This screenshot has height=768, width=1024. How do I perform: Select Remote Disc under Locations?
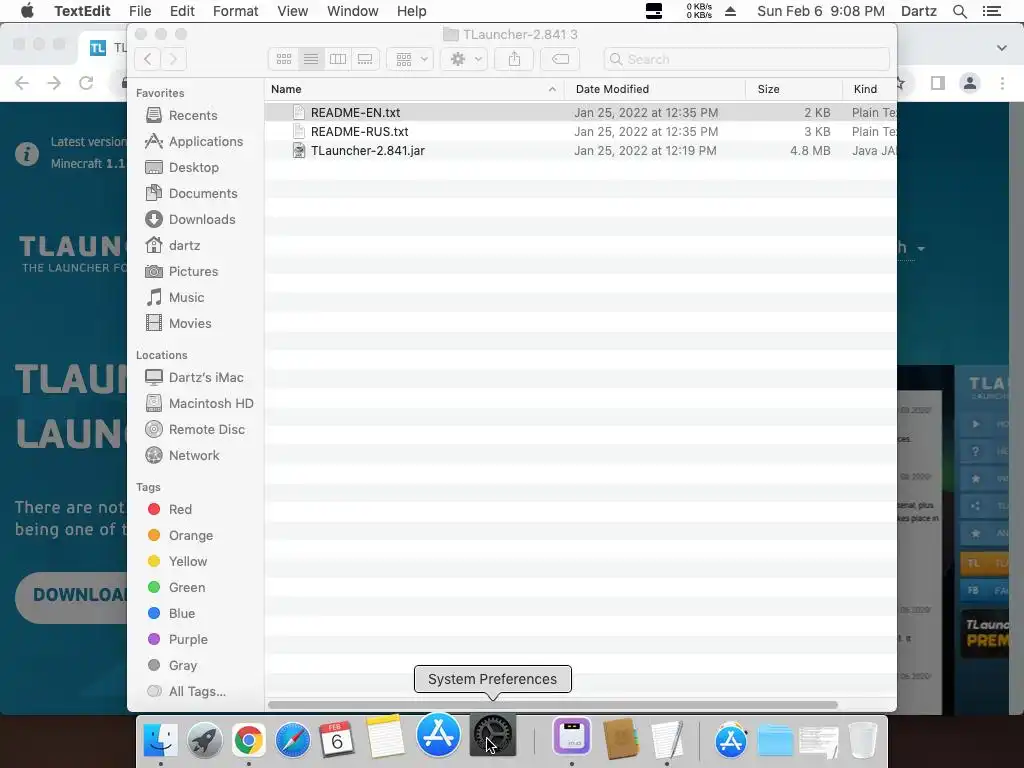(195, 430)
